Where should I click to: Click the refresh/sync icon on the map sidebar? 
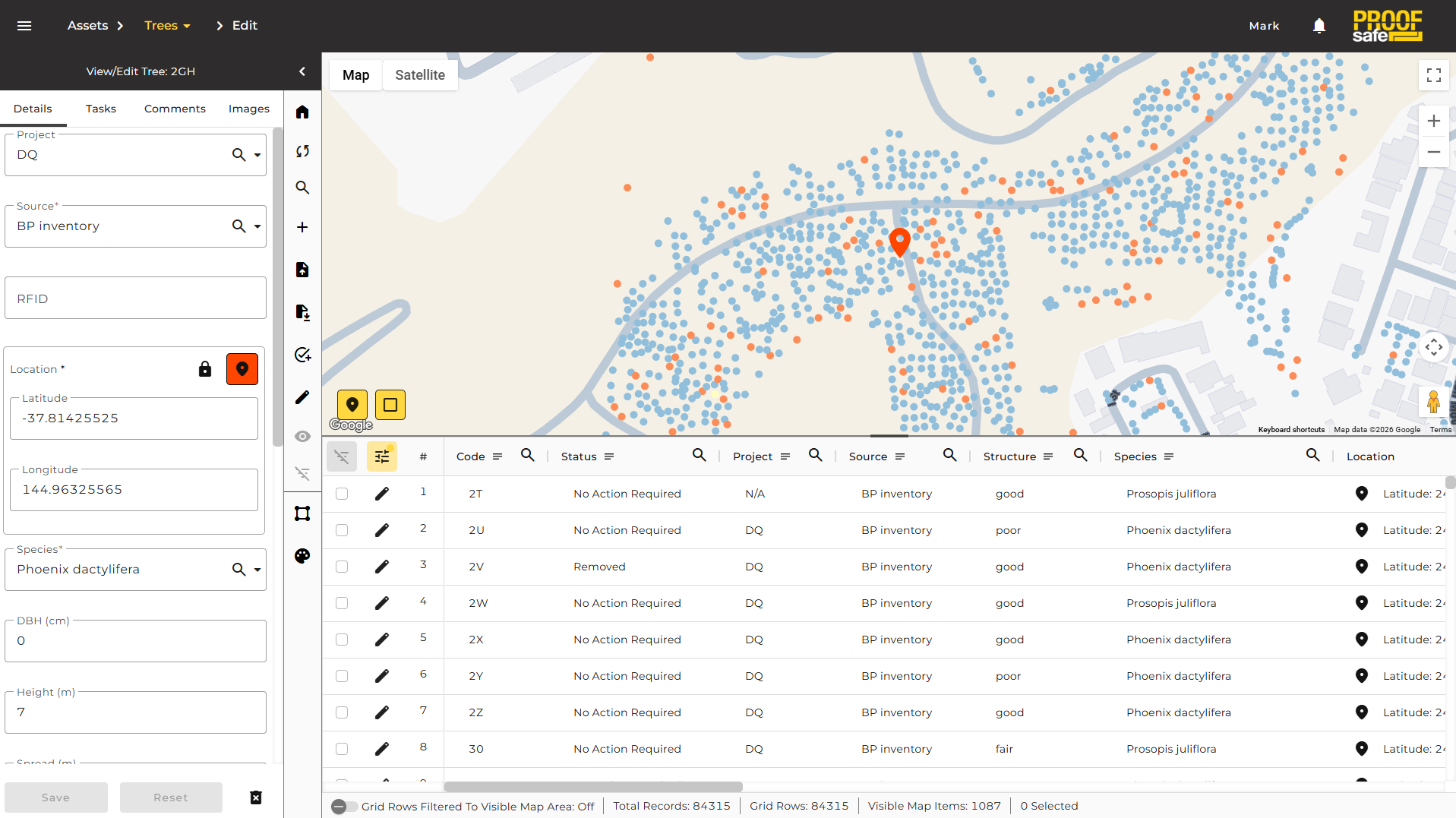302,151
